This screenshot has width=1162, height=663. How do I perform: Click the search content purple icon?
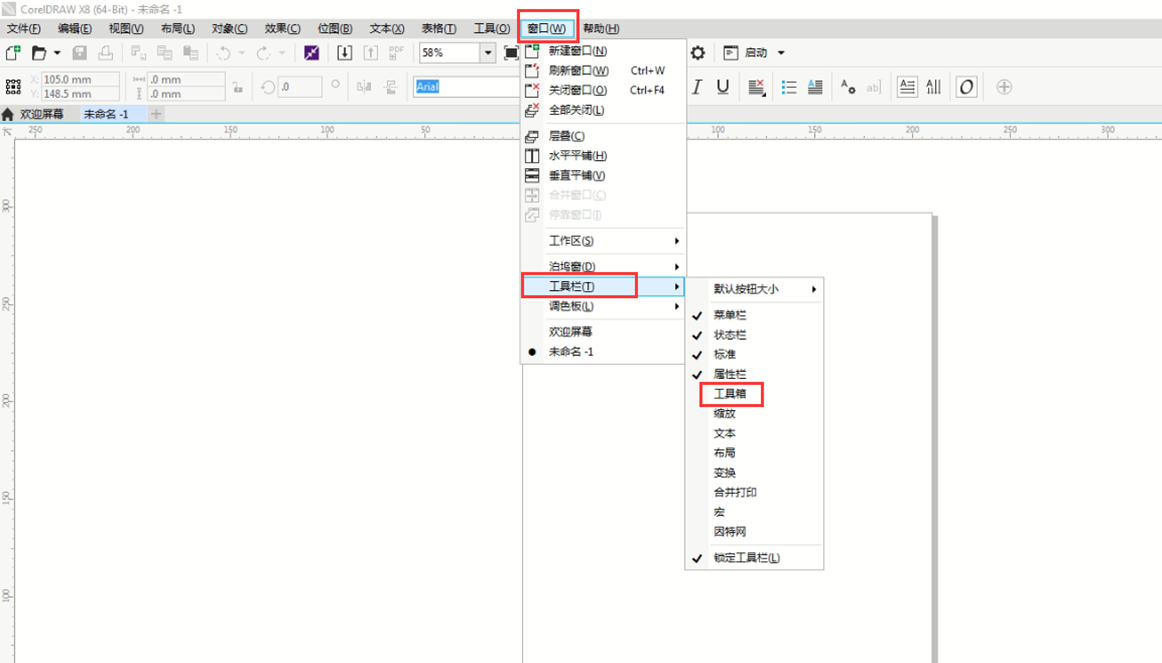pos(311,53)
